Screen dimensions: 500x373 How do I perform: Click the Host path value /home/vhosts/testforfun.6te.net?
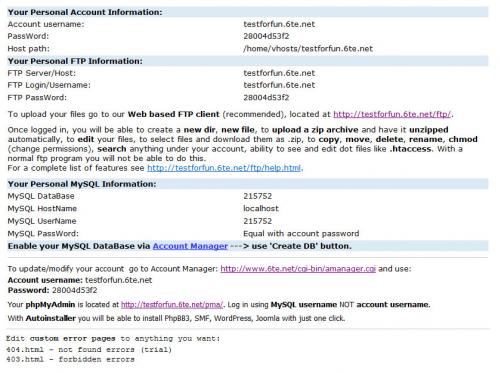(308, 49)
